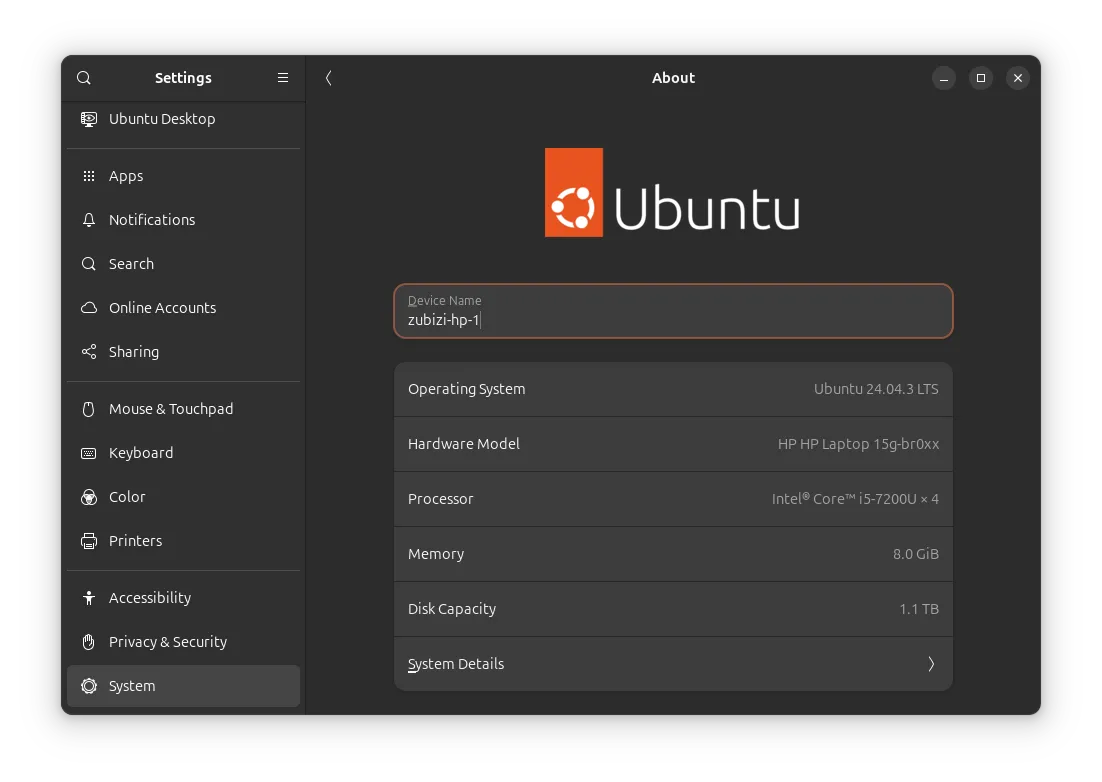Select Mouse & Touchpad from sidebar
1102x782 pixels.
point(89,408)
